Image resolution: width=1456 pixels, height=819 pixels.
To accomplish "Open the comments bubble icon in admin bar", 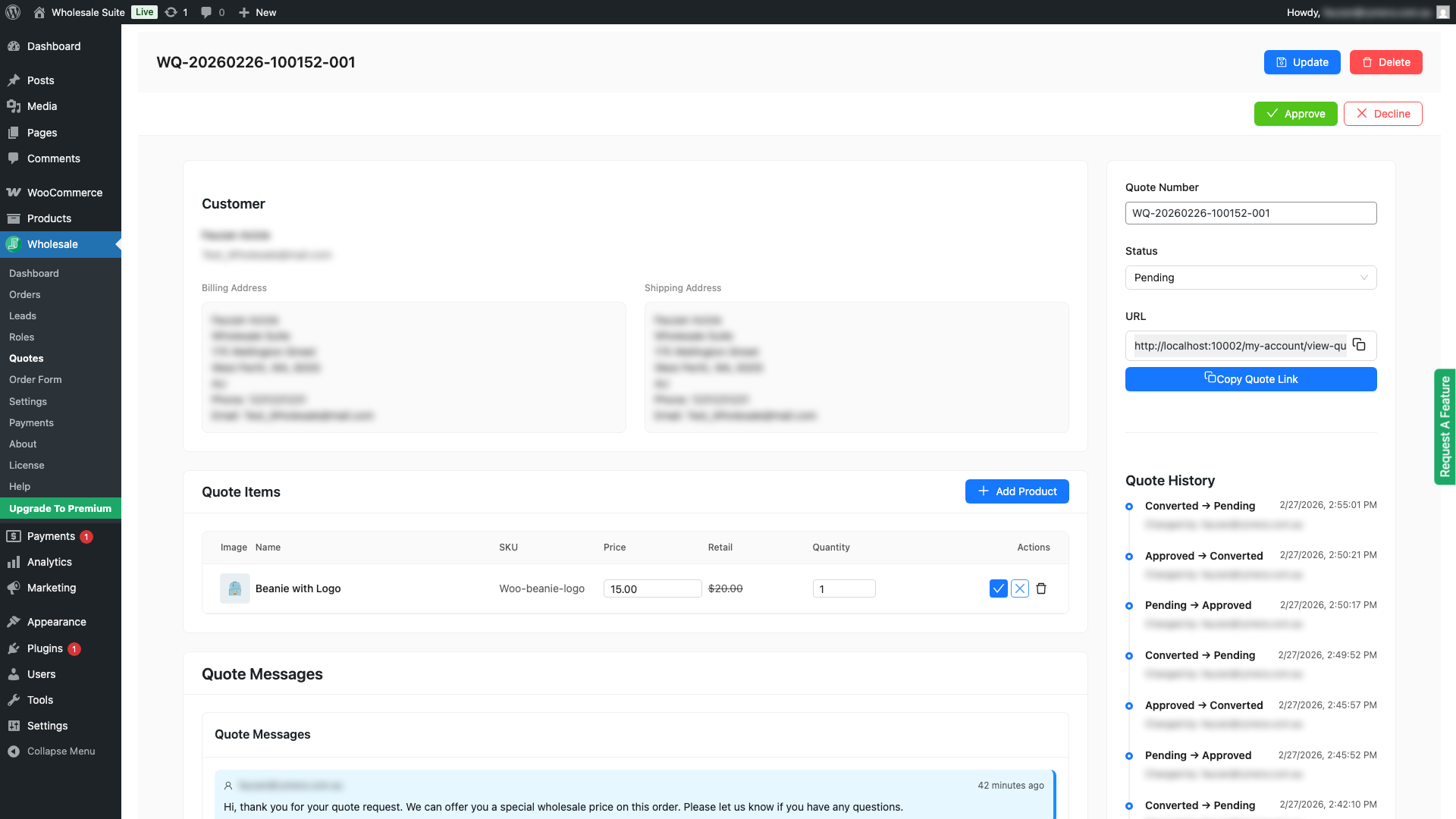I will (x=206, y=12).
